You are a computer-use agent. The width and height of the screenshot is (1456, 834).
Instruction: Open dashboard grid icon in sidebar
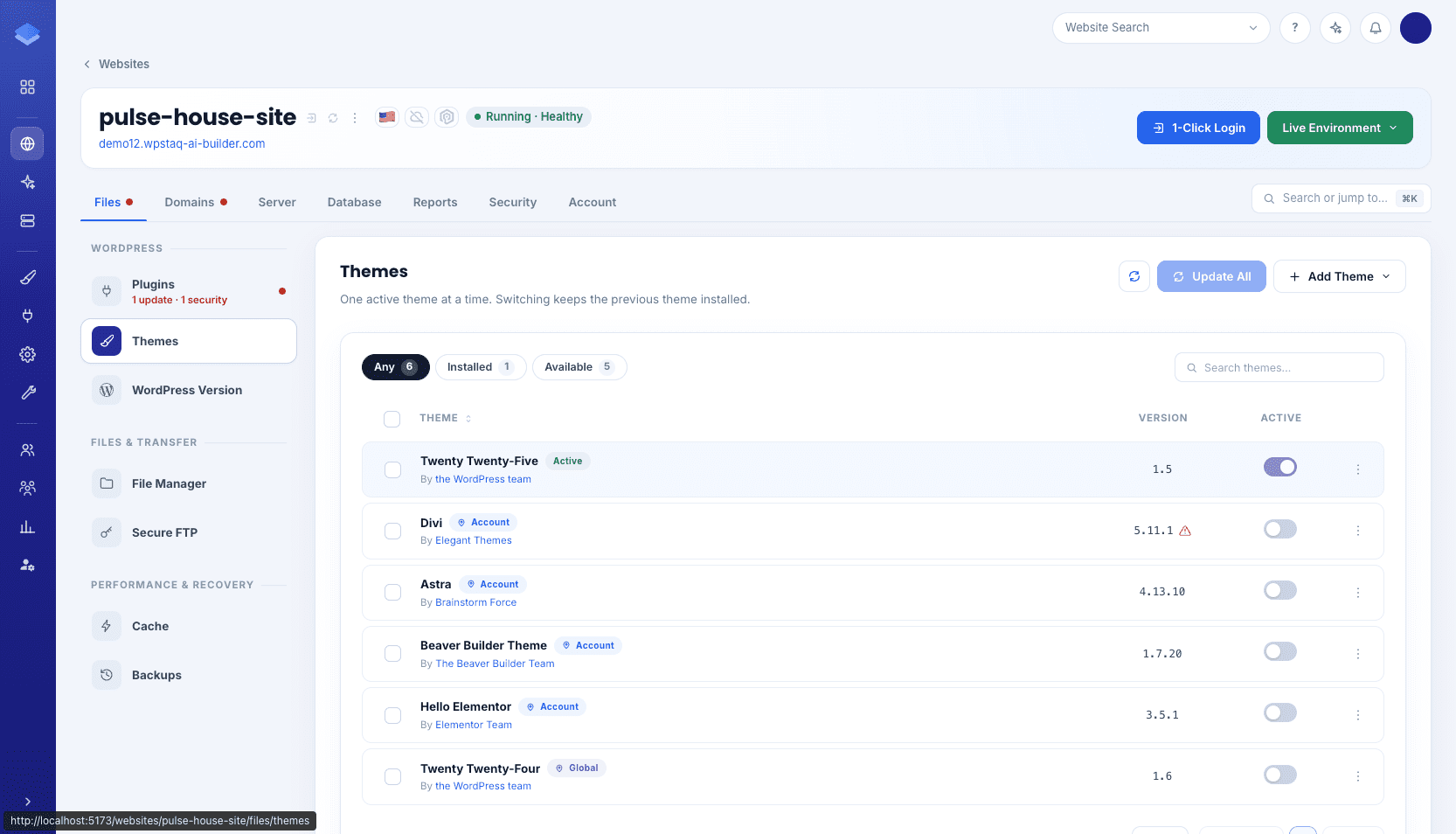(28, 87)
